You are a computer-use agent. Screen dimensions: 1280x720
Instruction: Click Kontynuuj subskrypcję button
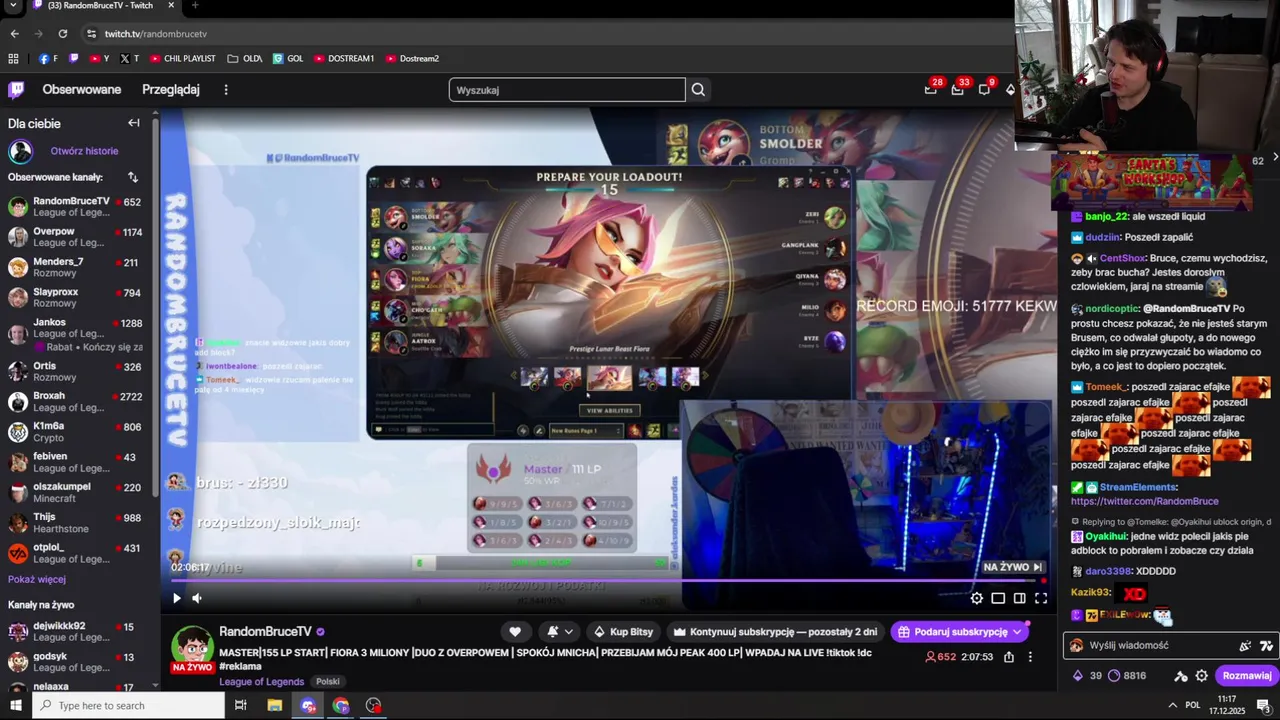pyautogui.click(x=775, y=632)
